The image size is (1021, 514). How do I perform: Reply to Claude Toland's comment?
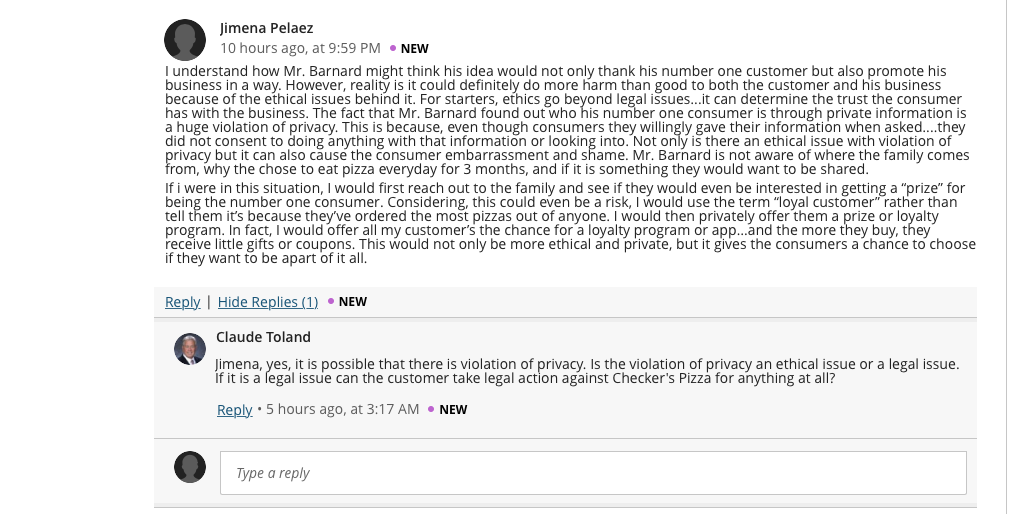[x=234, y=410]
